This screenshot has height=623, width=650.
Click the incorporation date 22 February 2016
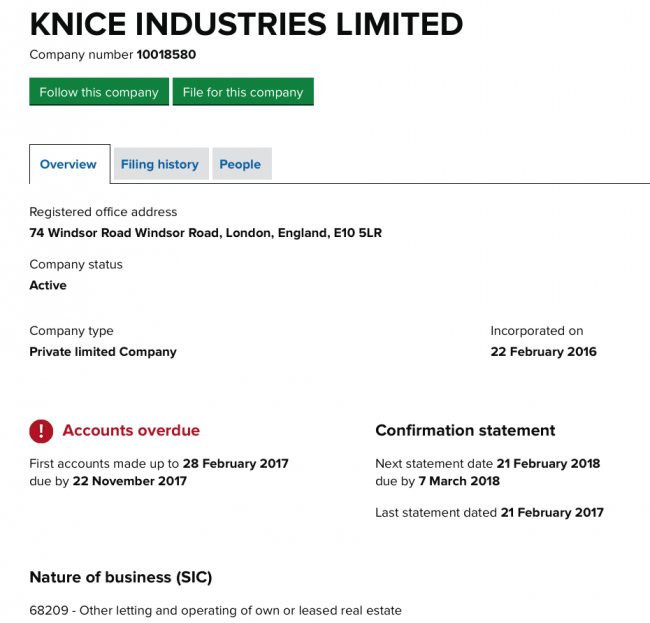pos(543,351)
